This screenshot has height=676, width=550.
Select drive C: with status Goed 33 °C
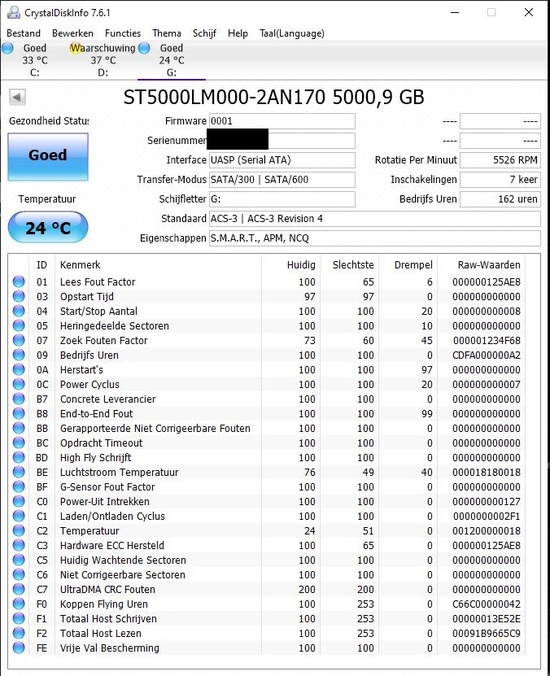[34, 60]
